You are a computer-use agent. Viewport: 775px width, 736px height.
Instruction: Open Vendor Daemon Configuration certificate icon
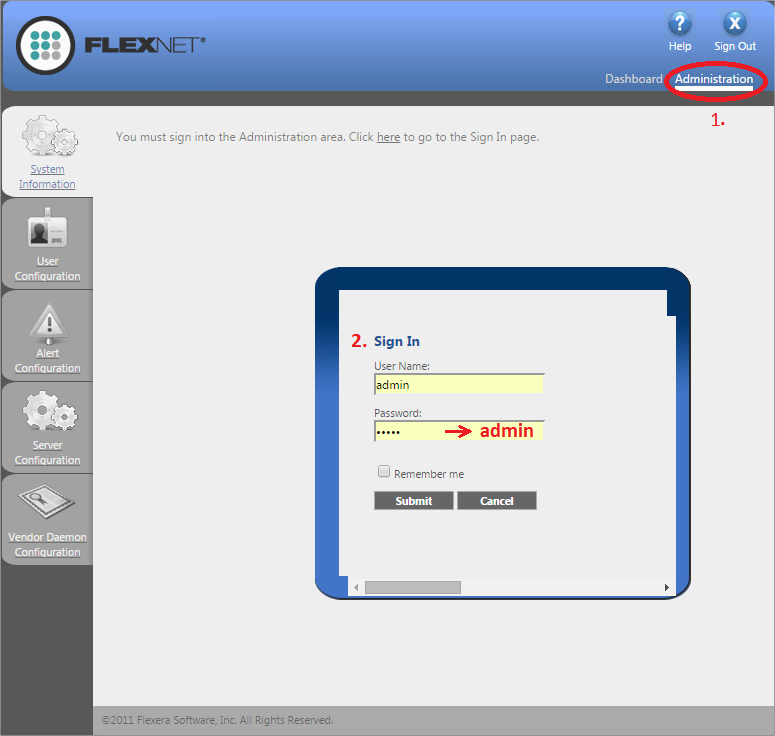(47, 504)
